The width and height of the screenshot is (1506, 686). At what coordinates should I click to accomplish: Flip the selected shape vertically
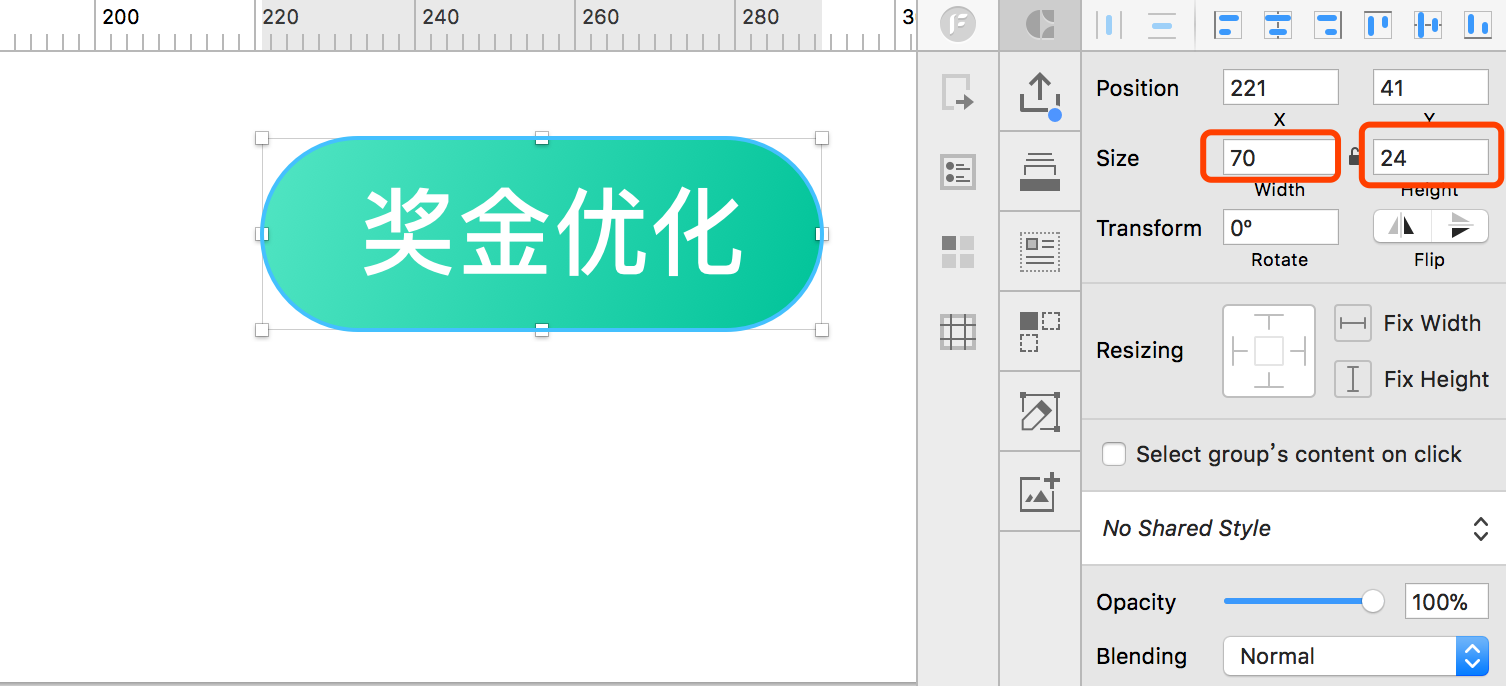(1459, 226)
